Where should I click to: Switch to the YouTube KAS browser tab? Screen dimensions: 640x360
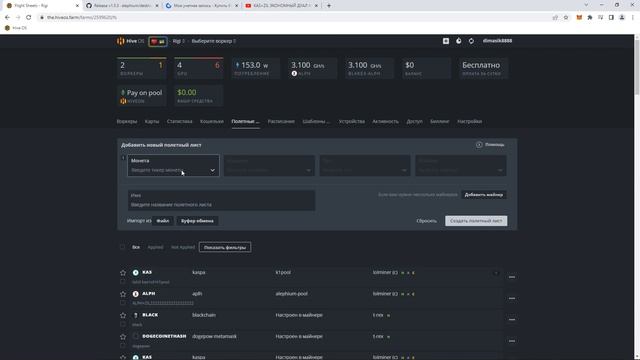281,6
